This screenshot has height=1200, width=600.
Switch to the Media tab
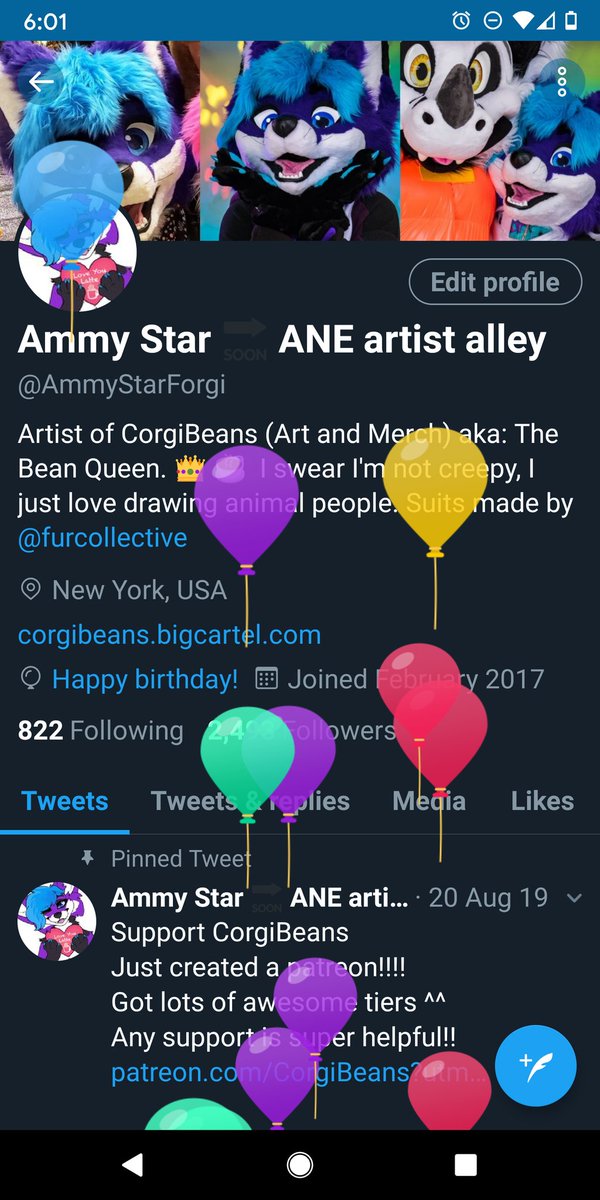[429, 801]
